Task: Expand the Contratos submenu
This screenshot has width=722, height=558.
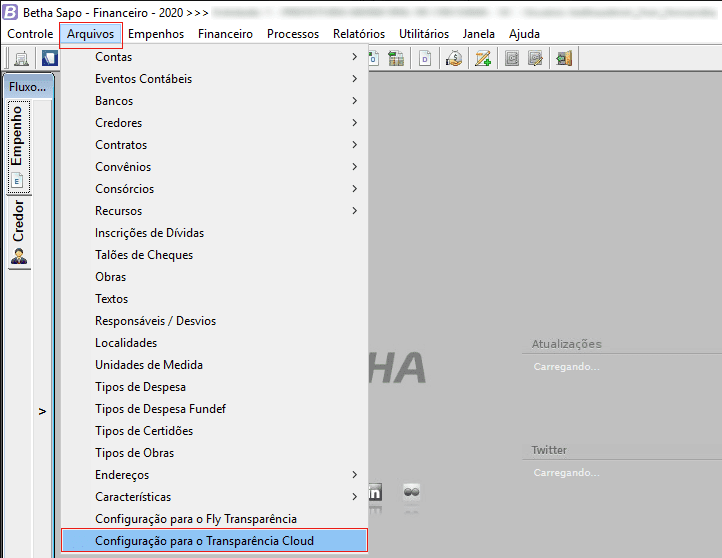Action: 215,145
